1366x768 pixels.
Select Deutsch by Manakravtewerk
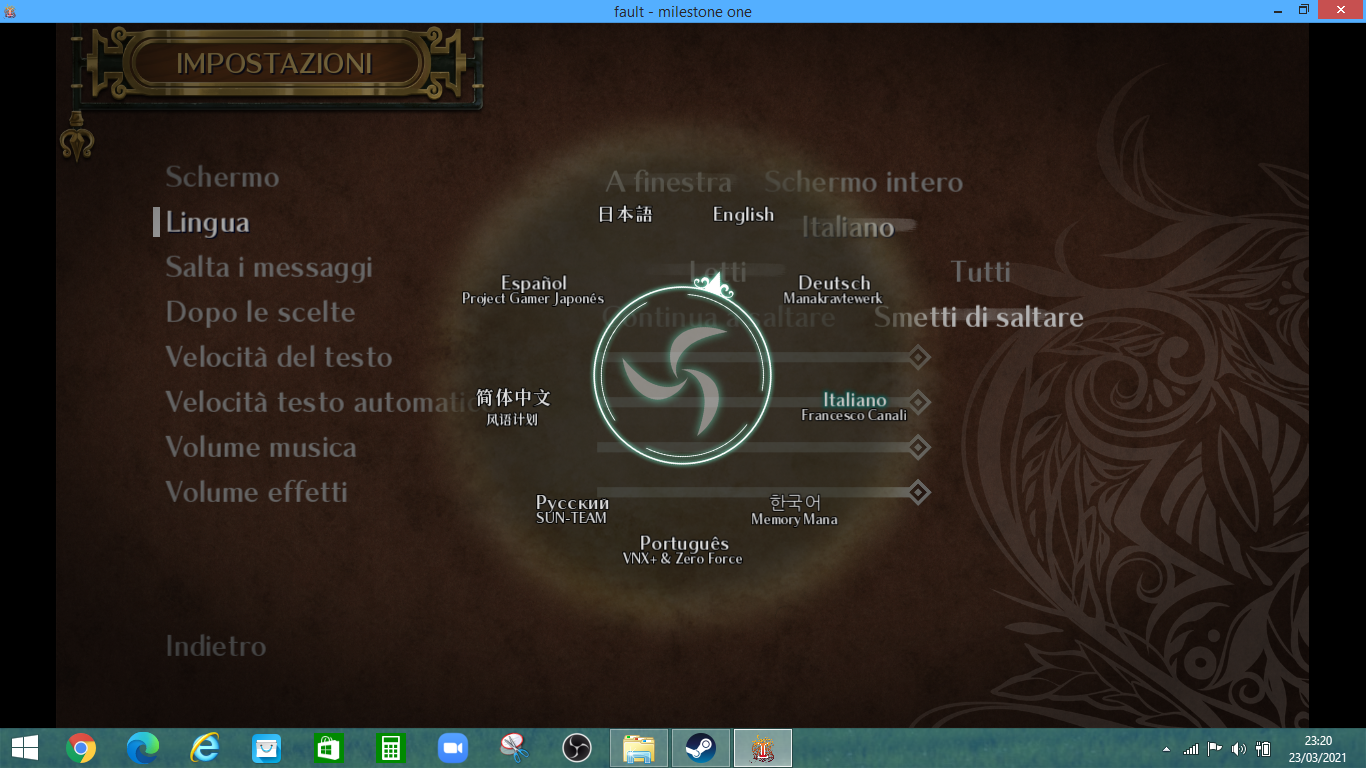833,290
